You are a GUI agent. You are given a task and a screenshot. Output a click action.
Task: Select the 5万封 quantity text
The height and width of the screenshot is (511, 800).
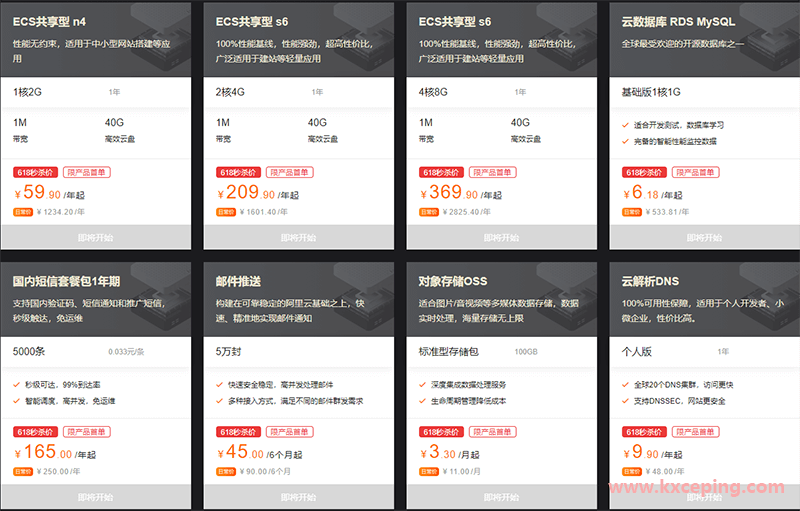[229, 352]
